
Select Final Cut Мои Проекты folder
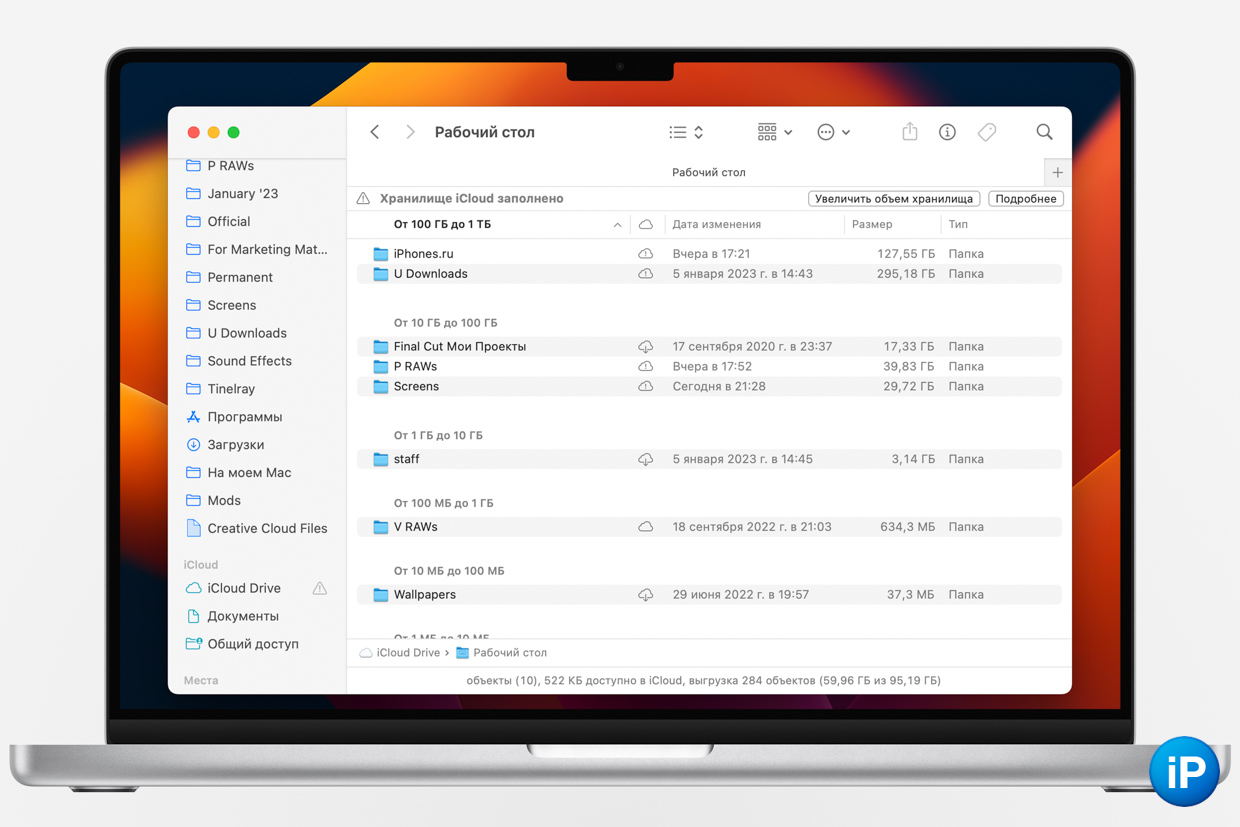[709, 347]
